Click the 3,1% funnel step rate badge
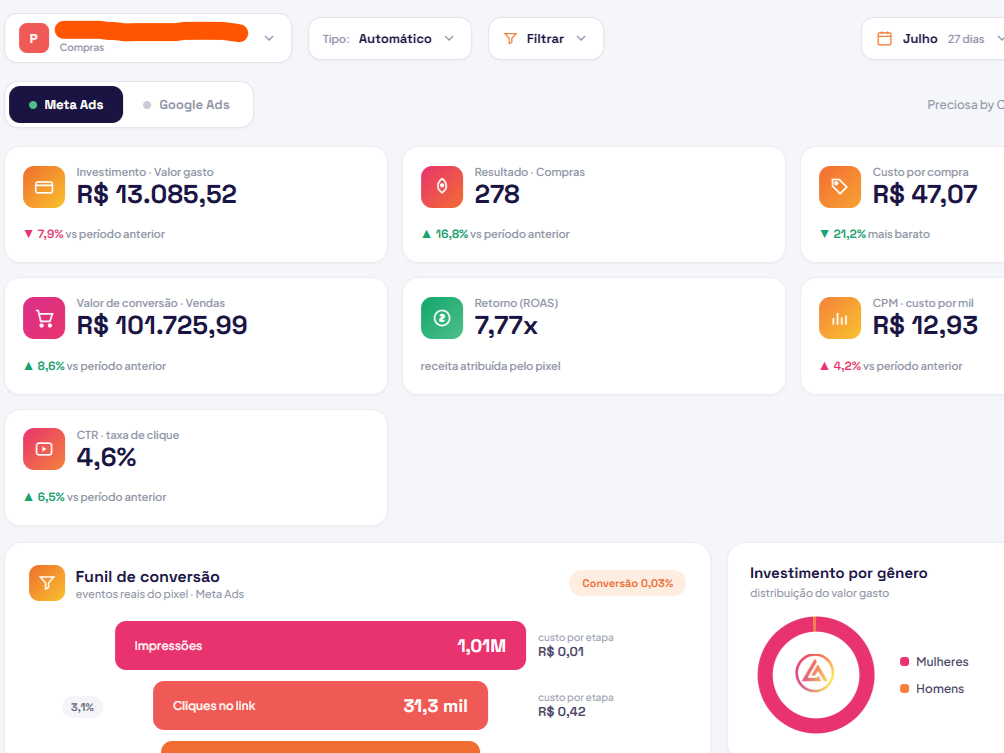 [x=82, y=708]
